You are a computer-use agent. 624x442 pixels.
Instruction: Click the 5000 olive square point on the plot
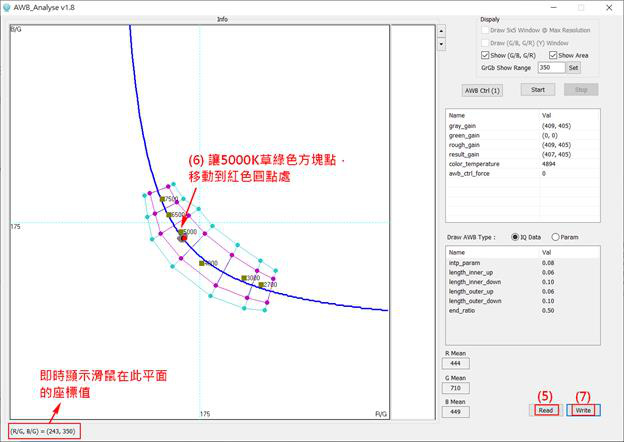tap(181, 232)
